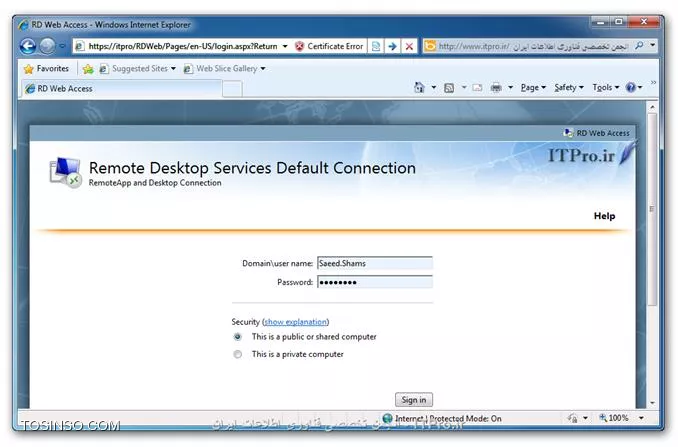
Task: Click the RD Web Access header label
Action: coord(603,133)
